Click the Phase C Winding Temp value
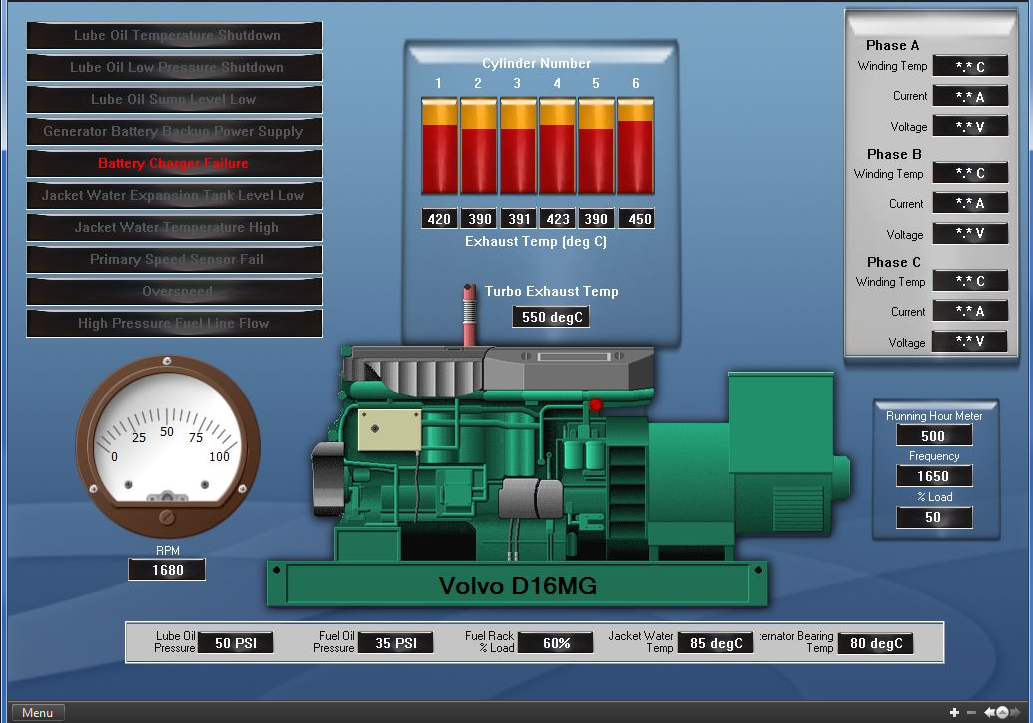The height and width of the screenshot is (723, 1033). point(970,281)
